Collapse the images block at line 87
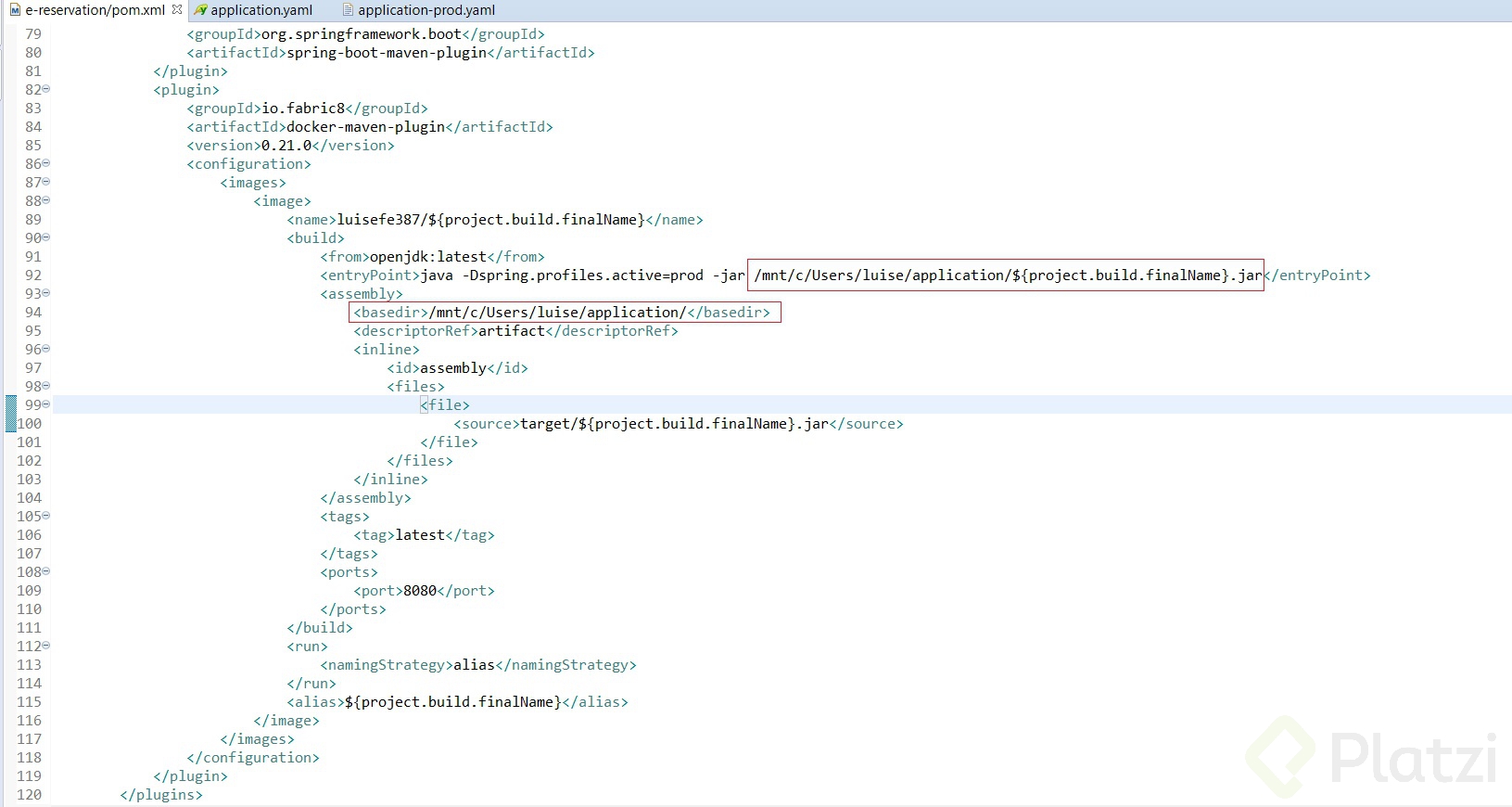 pyautogui.click(x=46, y=182)
